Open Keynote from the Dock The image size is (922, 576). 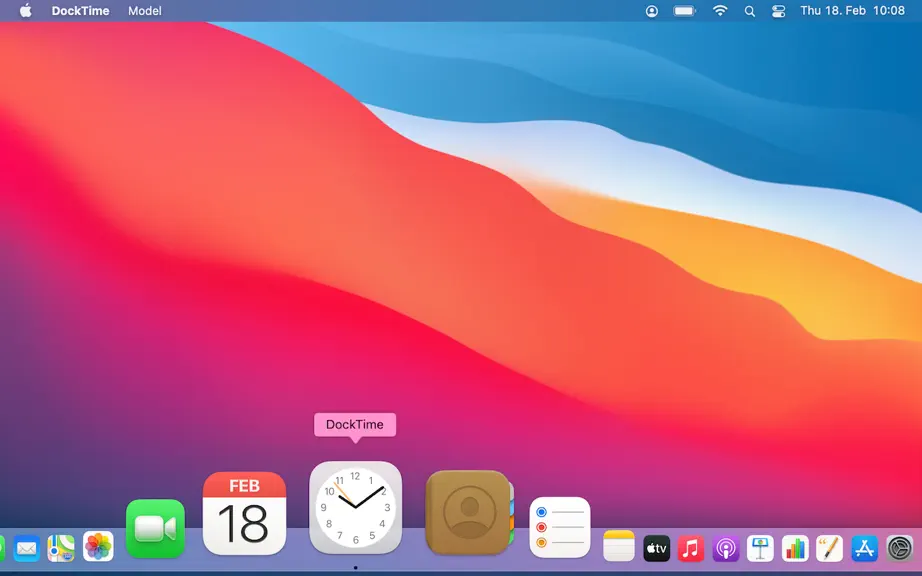760,548
